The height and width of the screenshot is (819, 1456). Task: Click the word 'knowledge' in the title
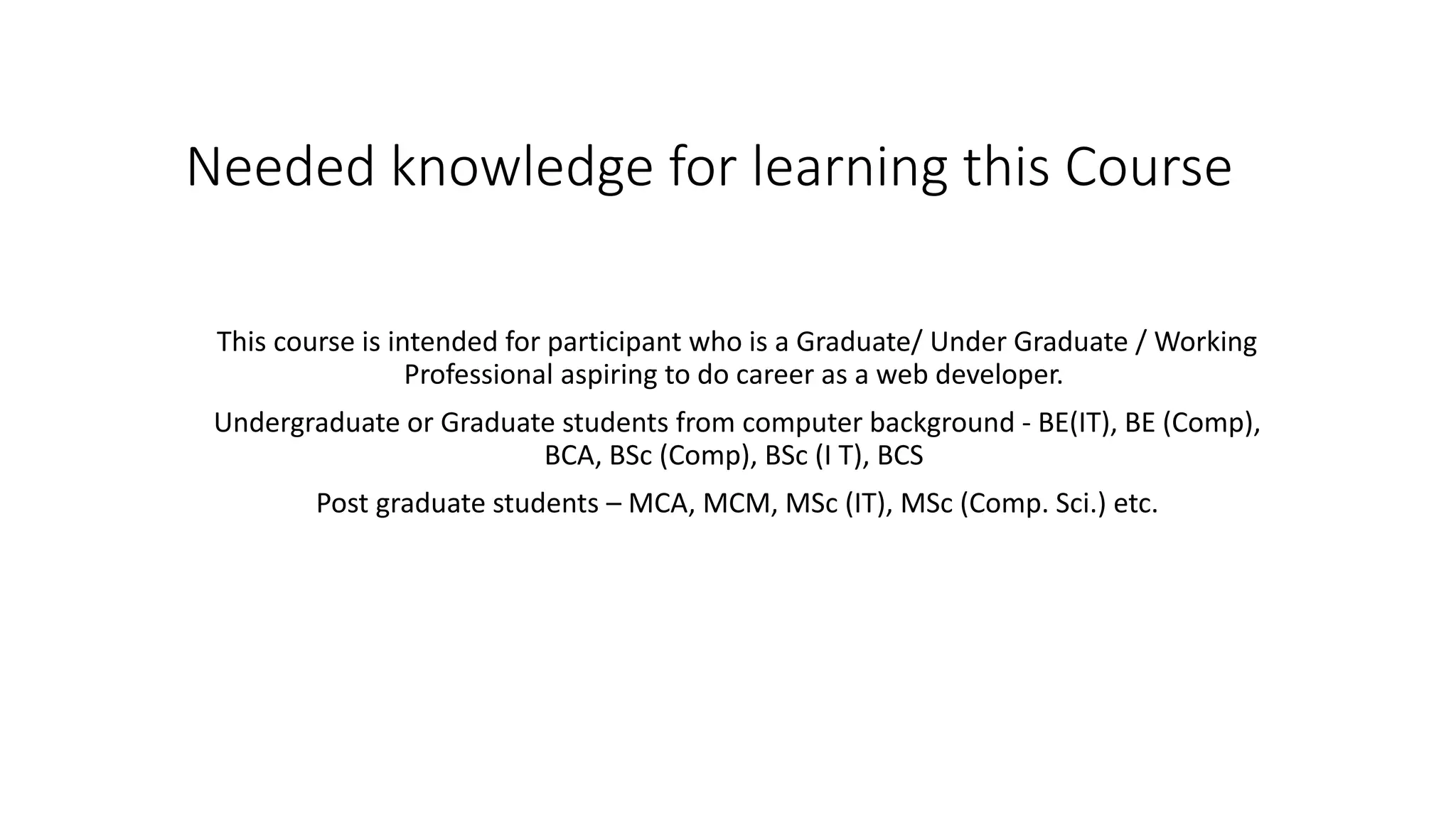521,168
